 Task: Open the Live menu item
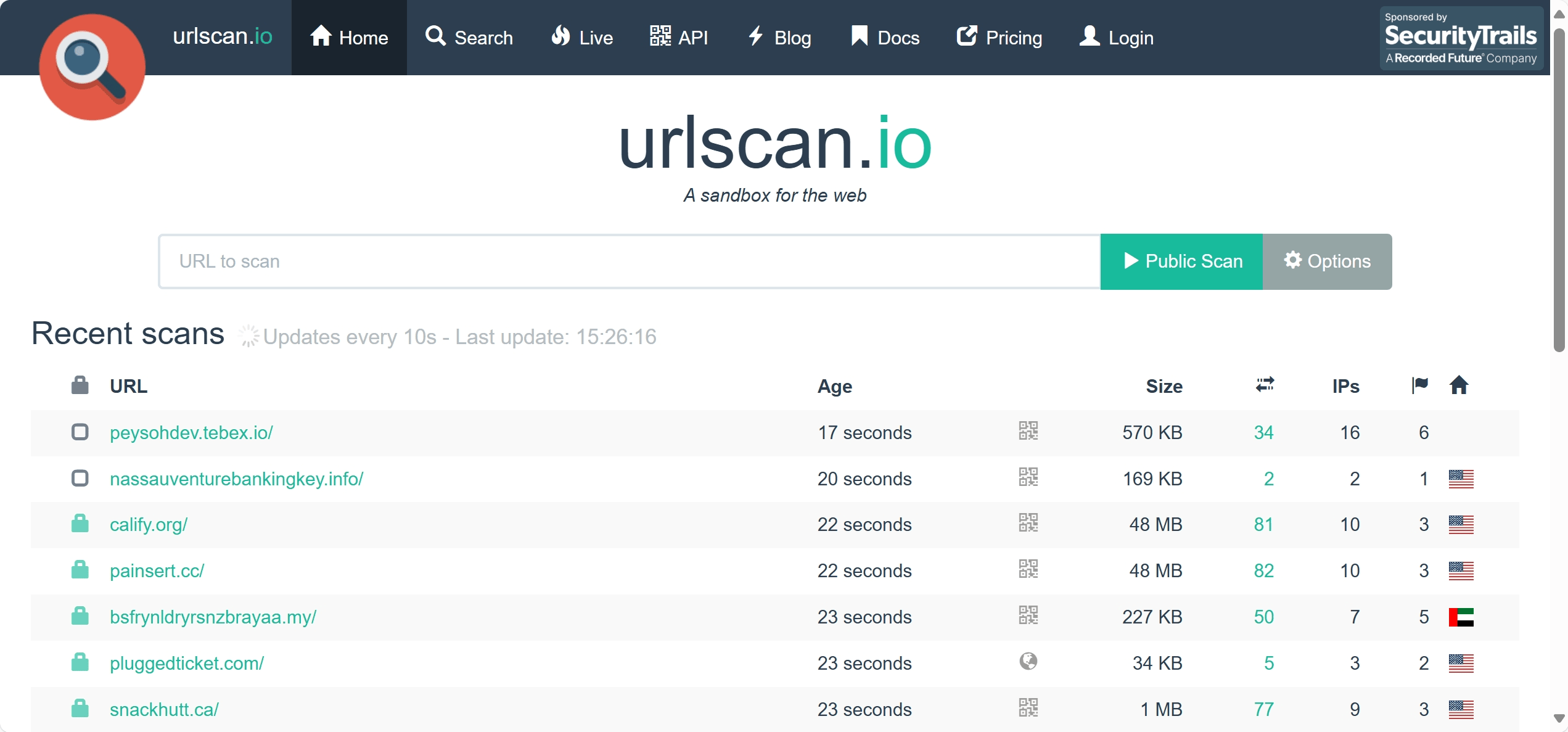[x=581, y=38]
